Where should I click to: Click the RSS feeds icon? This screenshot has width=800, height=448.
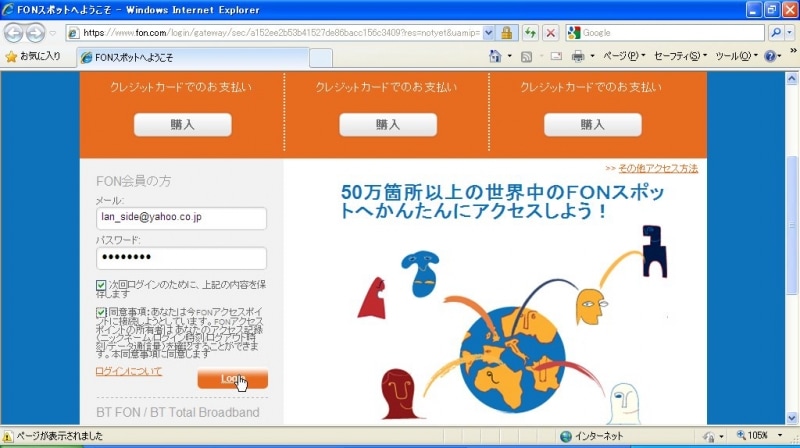[x=526, y=57]
